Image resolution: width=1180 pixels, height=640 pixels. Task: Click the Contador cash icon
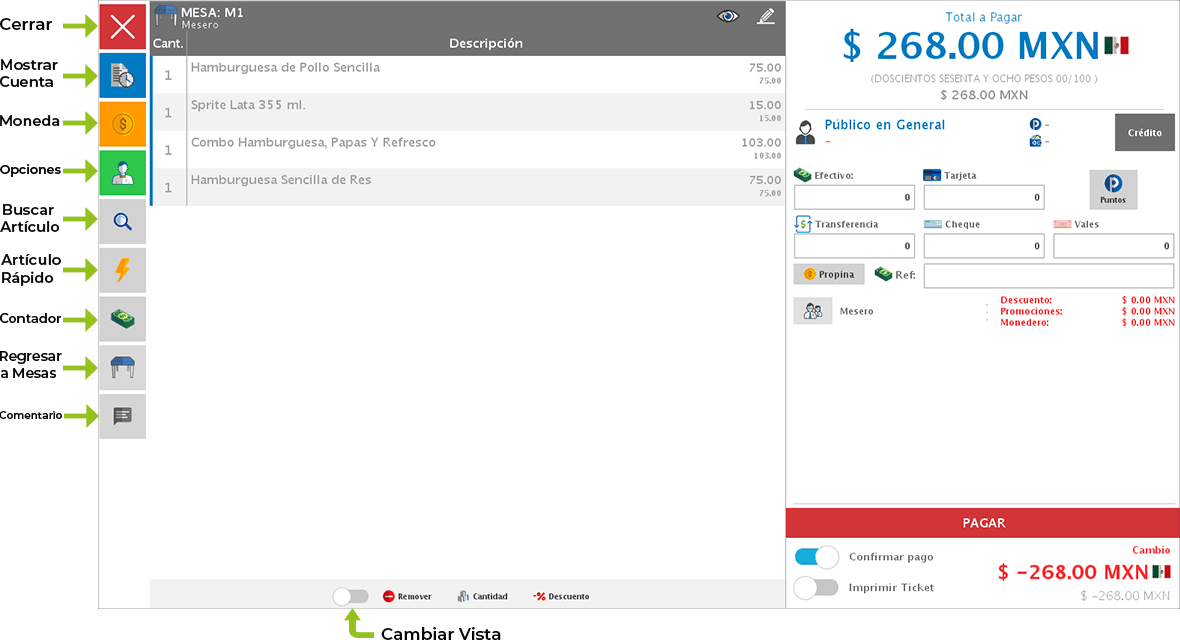(x=122, y=319)
